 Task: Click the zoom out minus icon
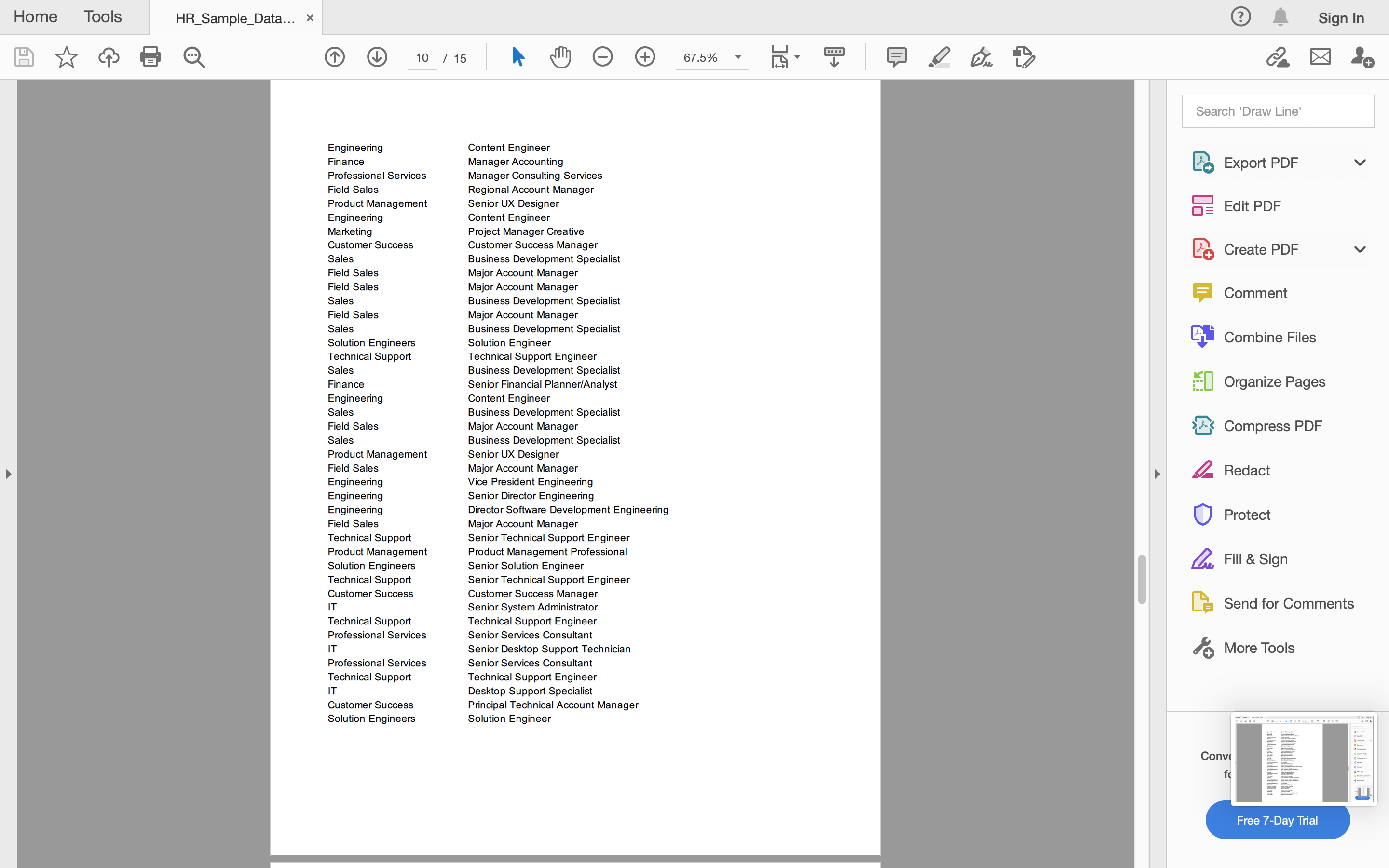tap(603, 57)
